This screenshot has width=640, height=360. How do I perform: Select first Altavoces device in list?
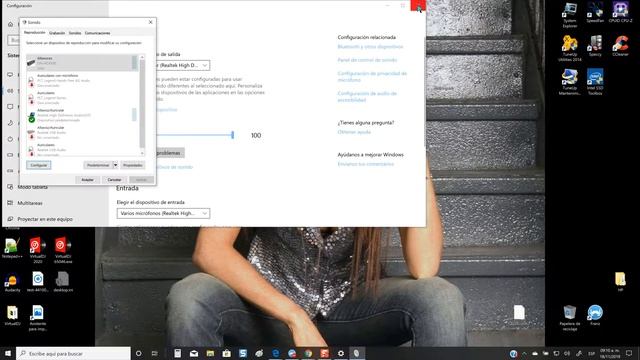pos(82,63)
